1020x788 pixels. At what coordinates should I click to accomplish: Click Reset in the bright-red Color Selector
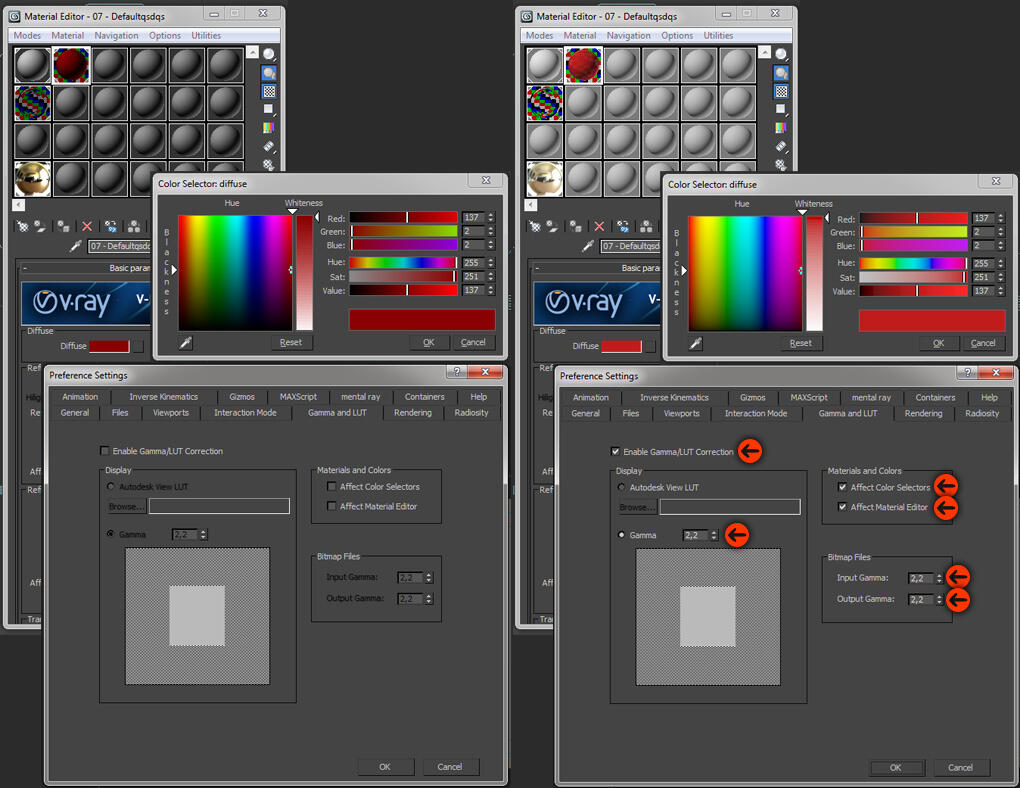(801, 343)
